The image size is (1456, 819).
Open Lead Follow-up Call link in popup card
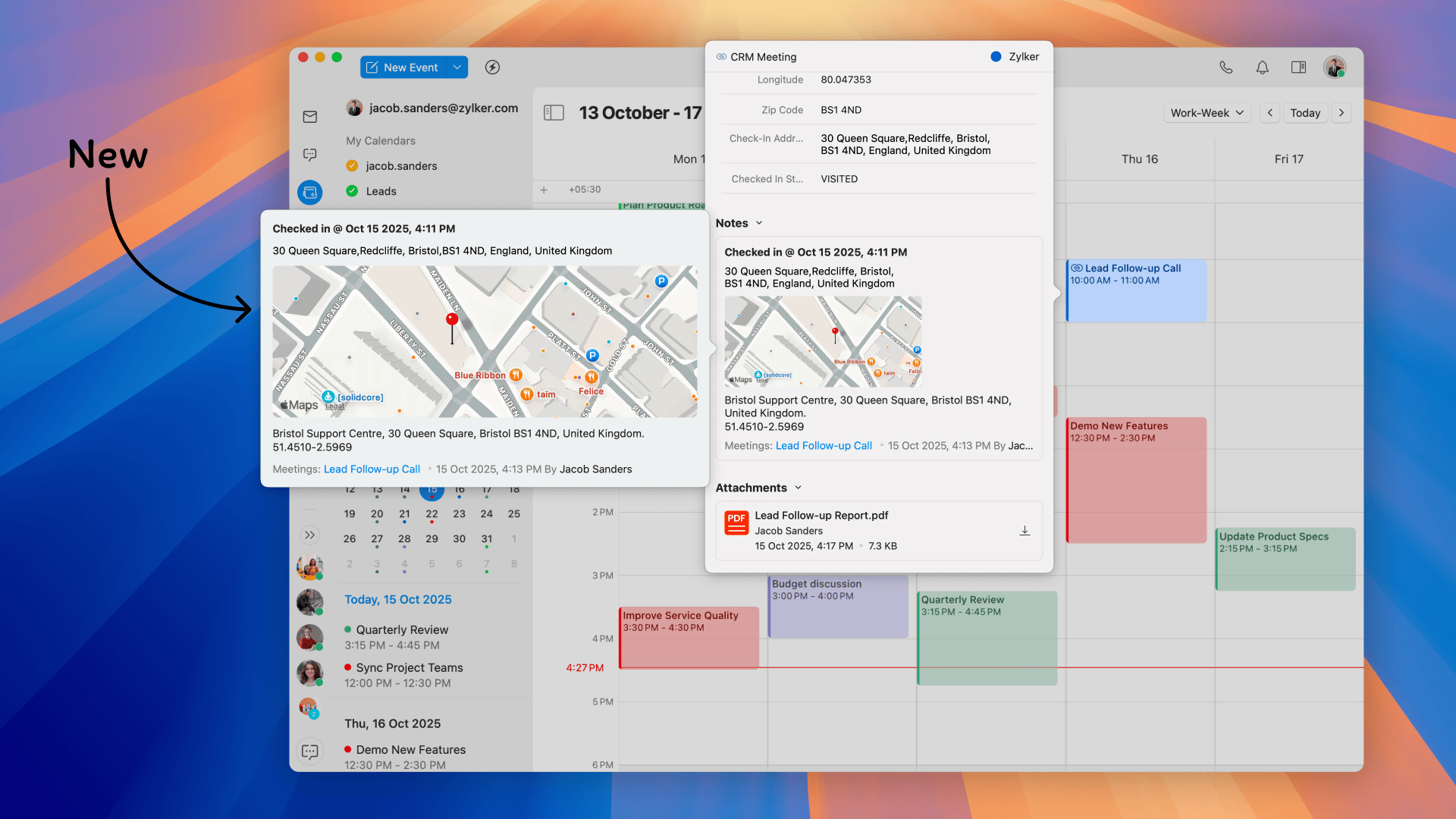[372, 469]
